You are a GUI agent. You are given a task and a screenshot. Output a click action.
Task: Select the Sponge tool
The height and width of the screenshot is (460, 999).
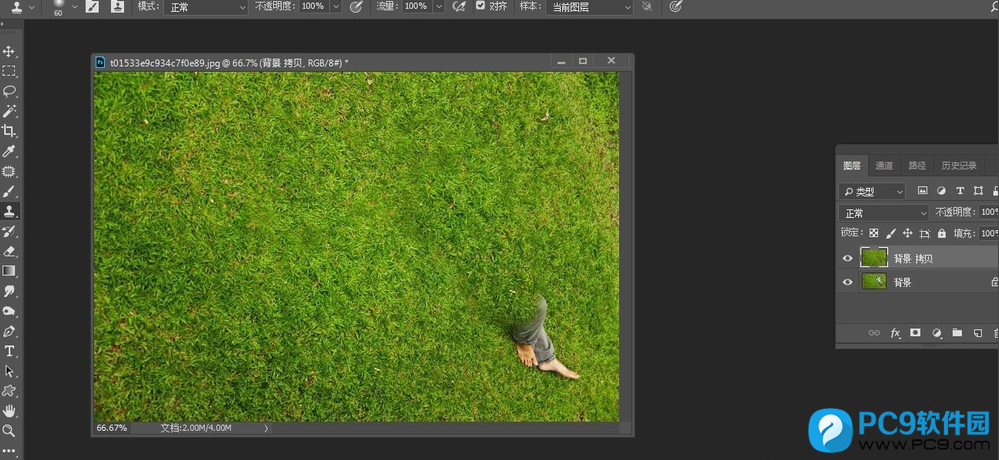coord(9,311)
